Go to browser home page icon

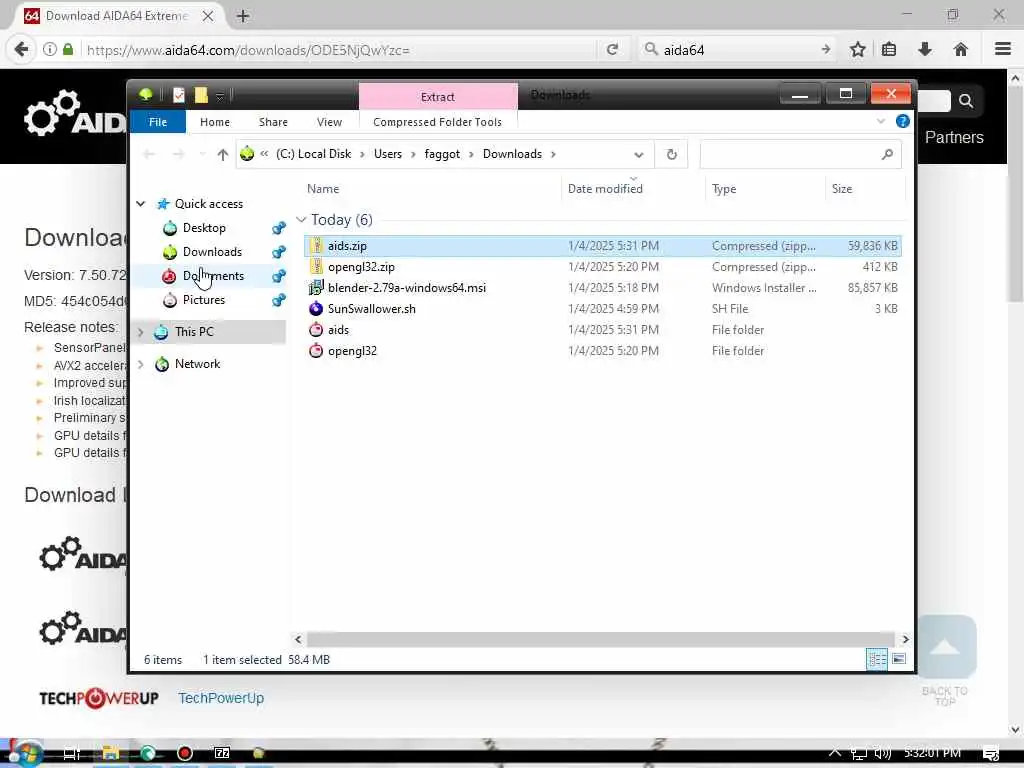point(960,50)
